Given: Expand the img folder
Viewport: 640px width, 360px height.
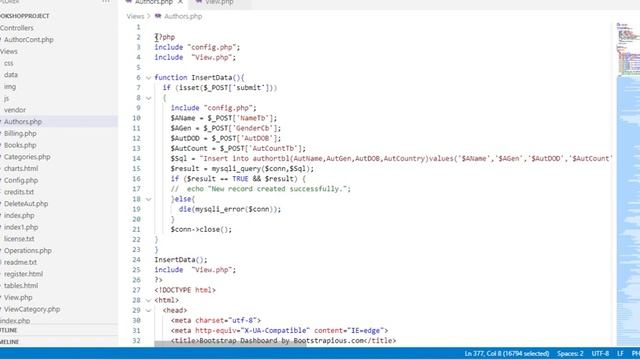Looking at the screenshot, I should tap(10, 87).
